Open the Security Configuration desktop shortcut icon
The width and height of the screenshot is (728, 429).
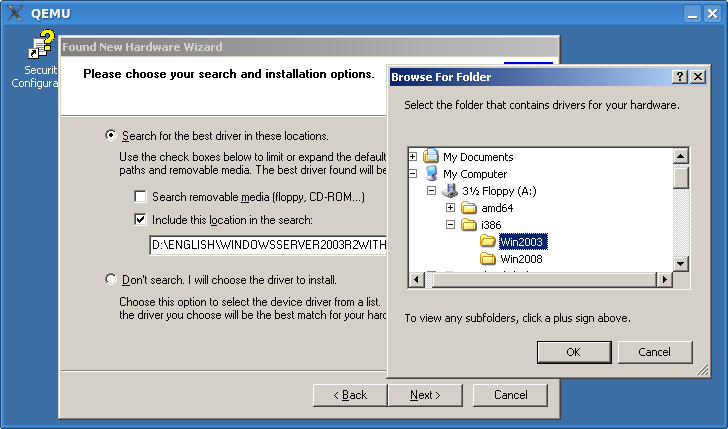(41, 45)
